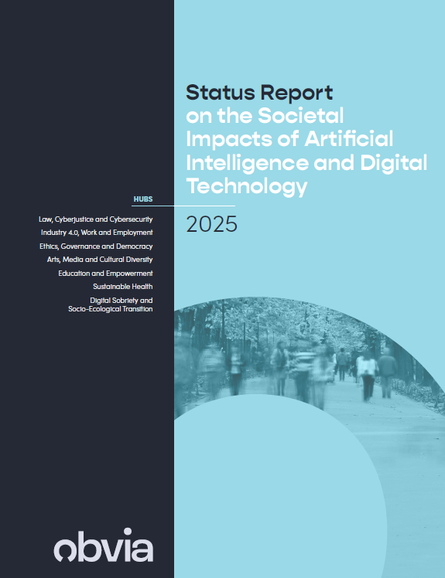Click the 'Intelligence and Digital' title line
This screenshot has width=445, height=578.
pos(306,163)
